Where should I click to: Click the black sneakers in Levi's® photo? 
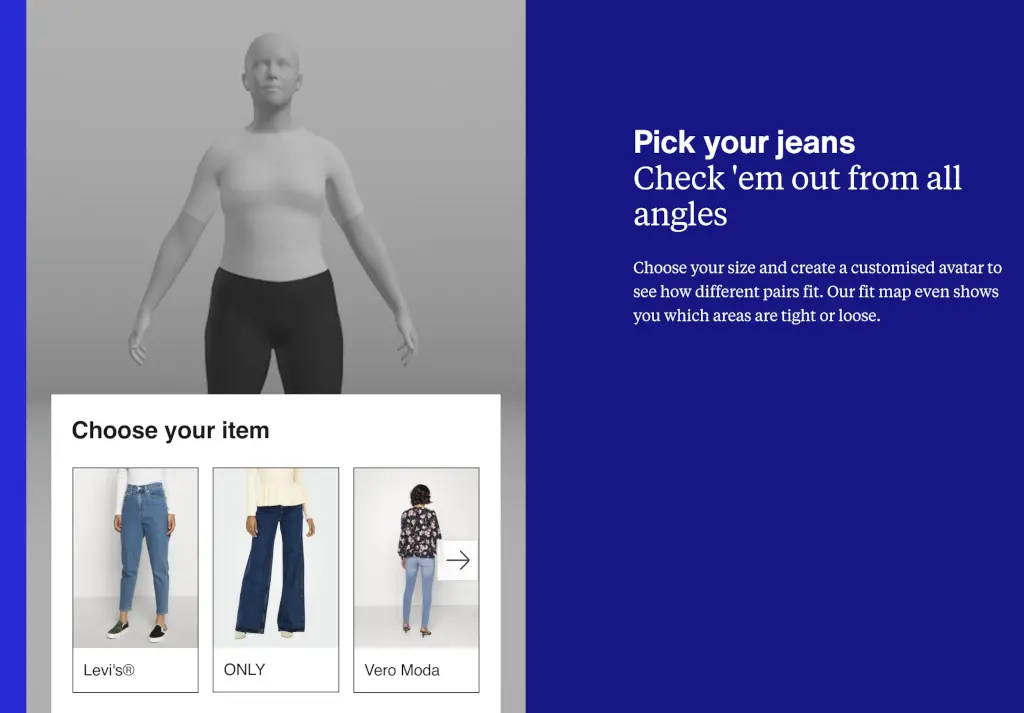tap(137, 631)
